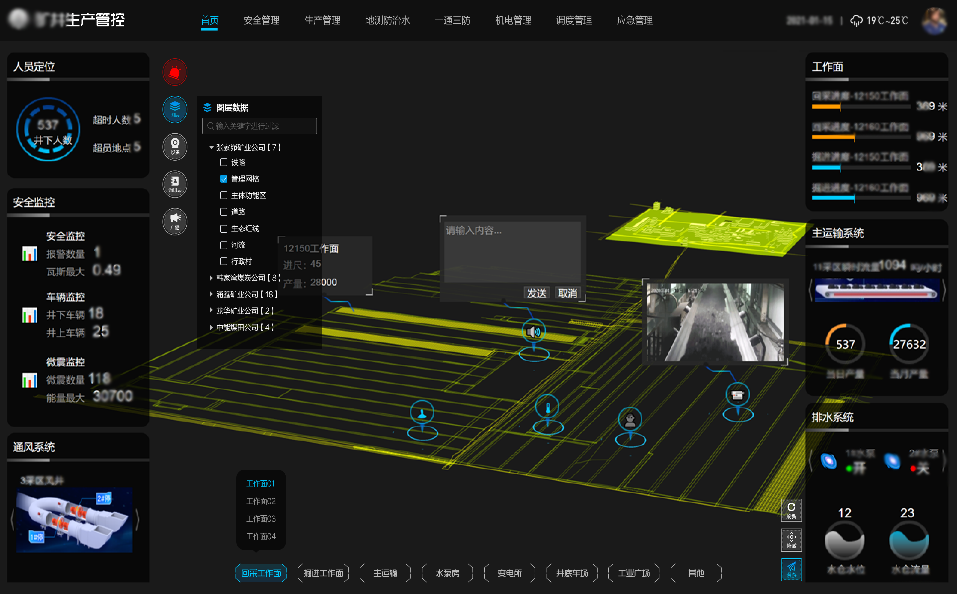This screenshot has height=594, width=957.
Task: Expand the company tree node marked [16]
Action: click(211, 294)
